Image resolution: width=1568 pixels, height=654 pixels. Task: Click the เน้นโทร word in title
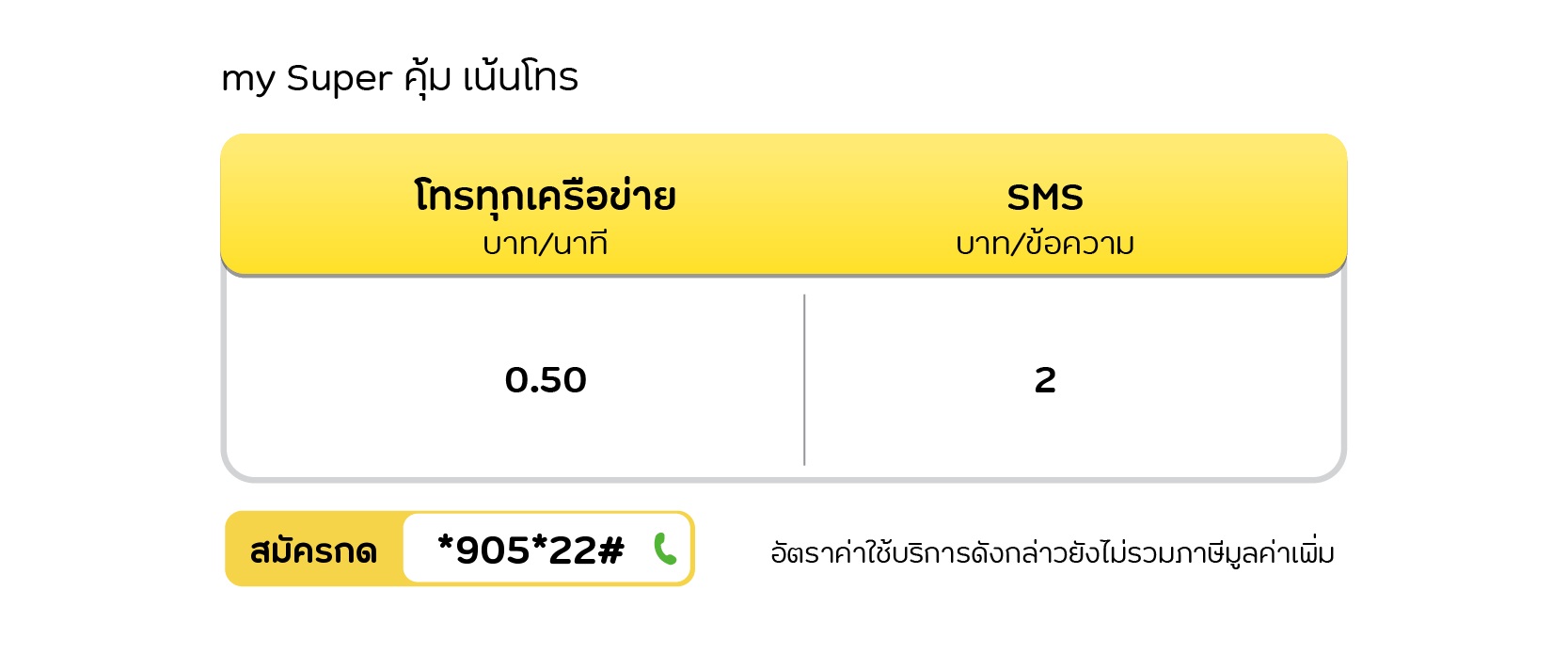(520, 77)
